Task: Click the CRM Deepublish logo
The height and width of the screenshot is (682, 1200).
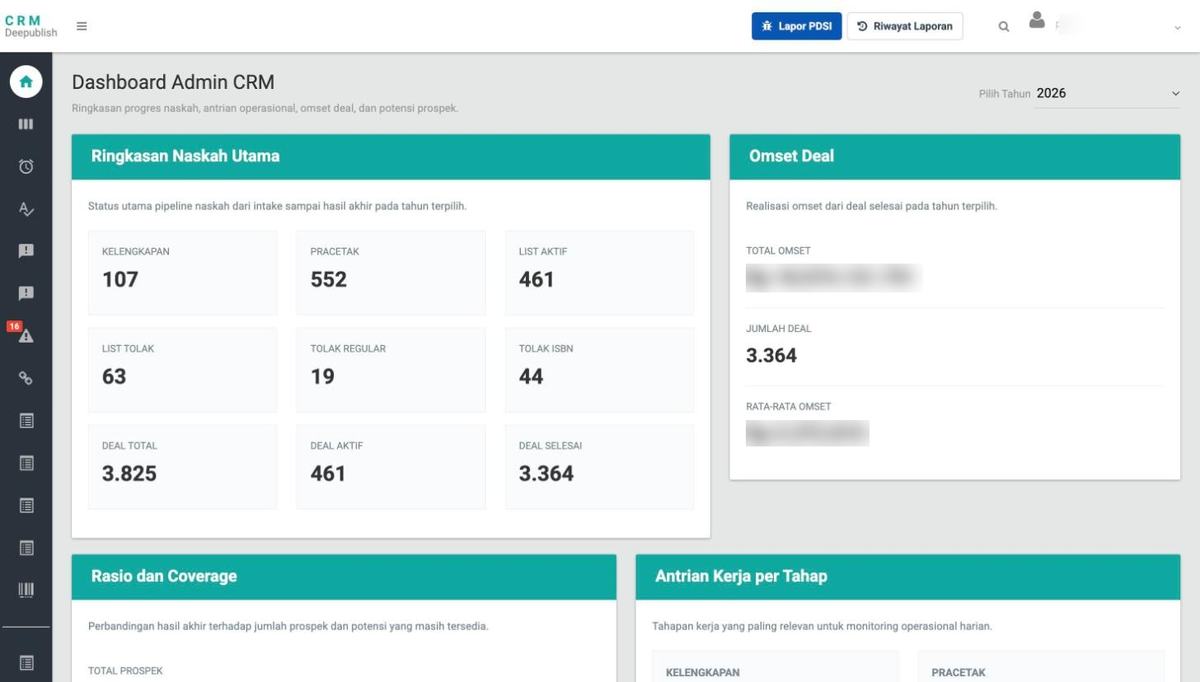Action: tap(31, 26)
